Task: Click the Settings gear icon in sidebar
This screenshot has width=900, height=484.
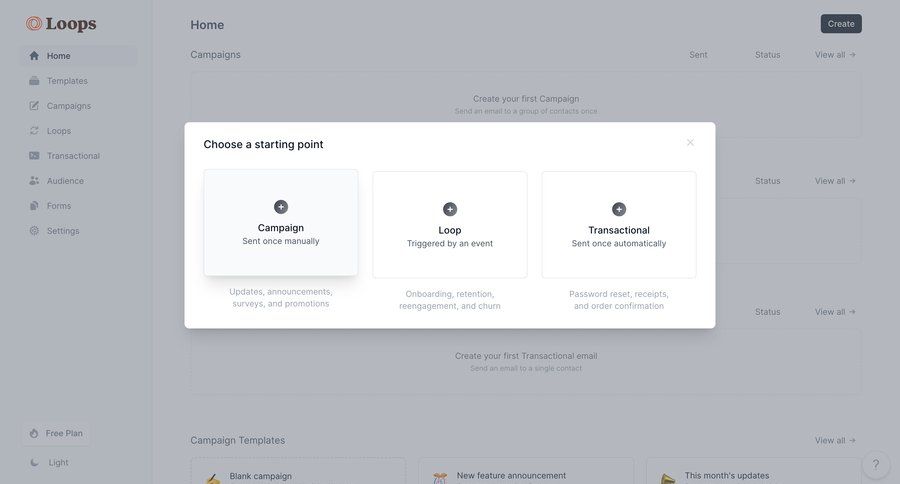Action: (34, 231)
